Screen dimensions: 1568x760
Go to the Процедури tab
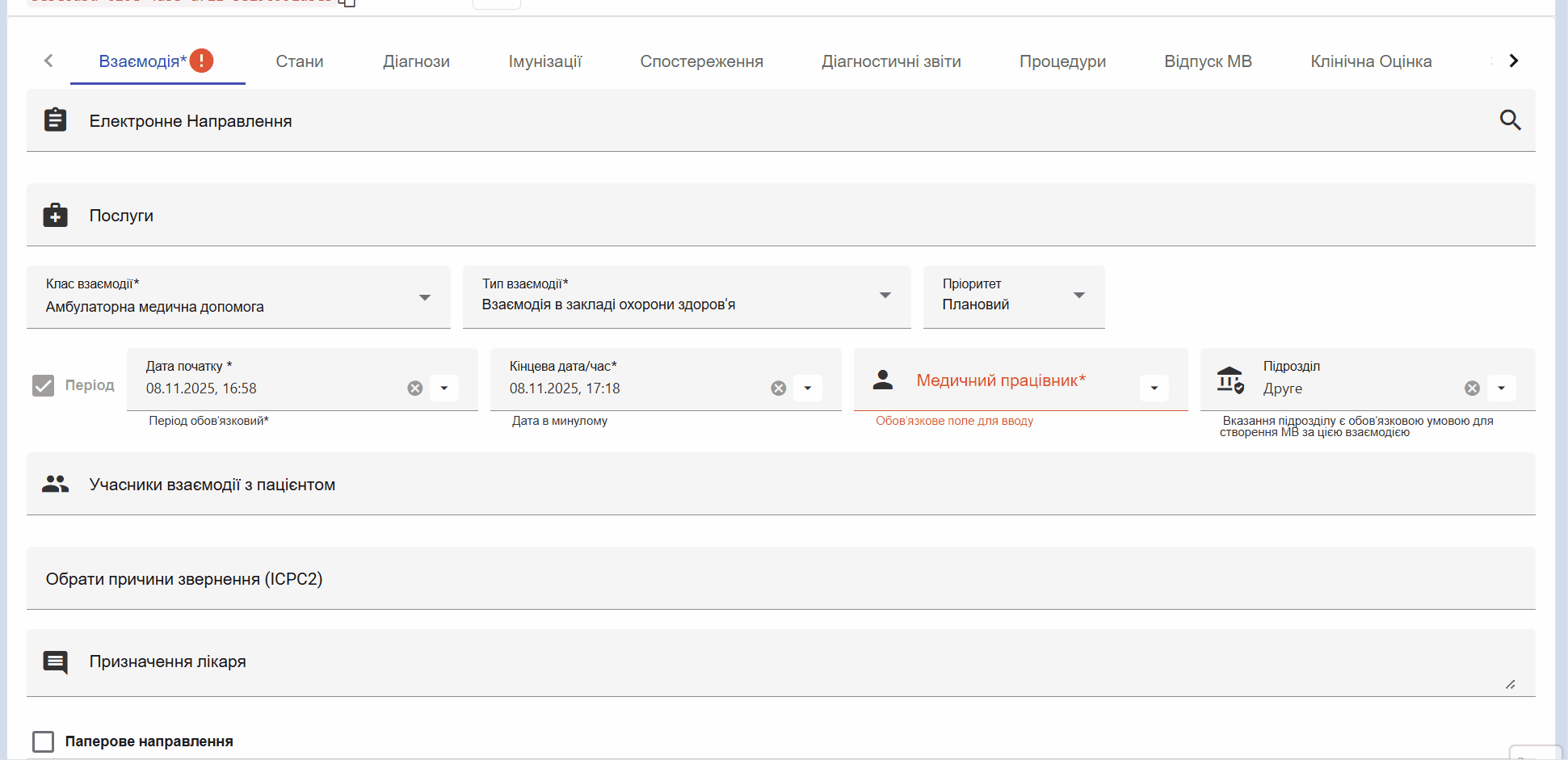(1062, 61)
